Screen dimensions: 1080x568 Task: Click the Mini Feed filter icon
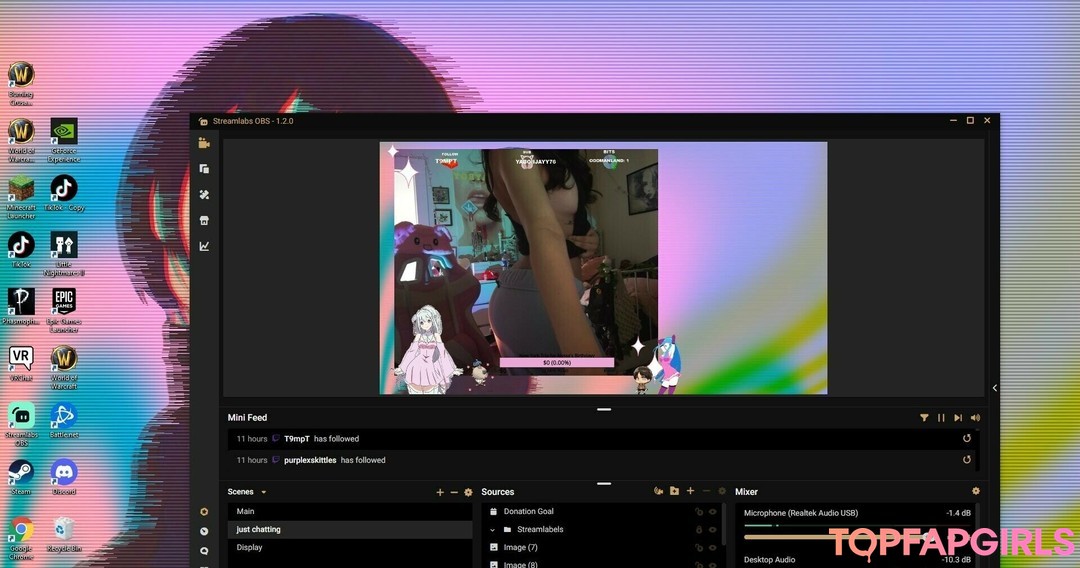924,418
